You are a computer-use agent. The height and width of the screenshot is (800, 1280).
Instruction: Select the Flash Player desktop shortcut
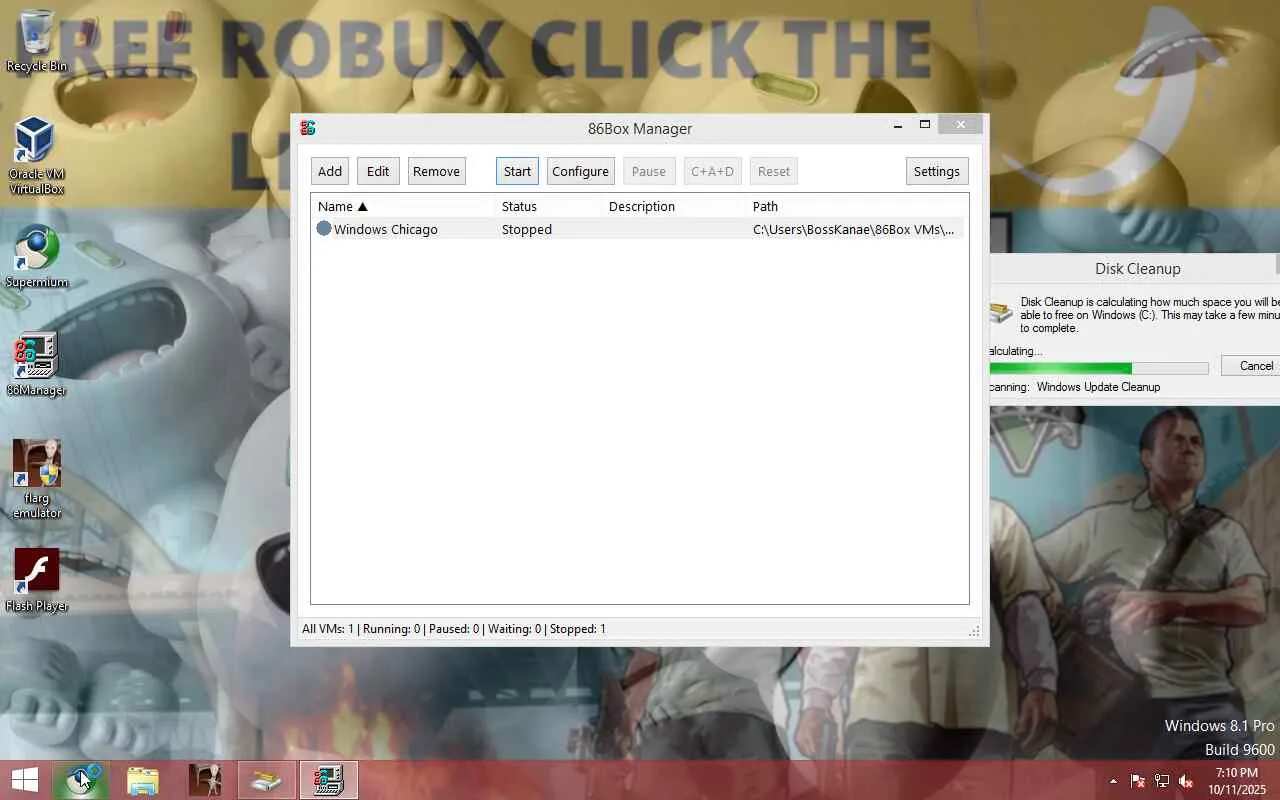[x=37, y=580]
